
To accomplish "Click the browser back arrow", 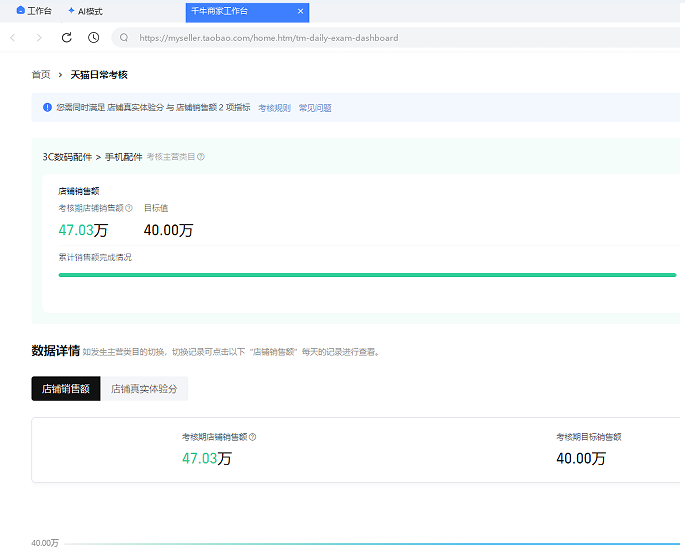I will point(13,38).
